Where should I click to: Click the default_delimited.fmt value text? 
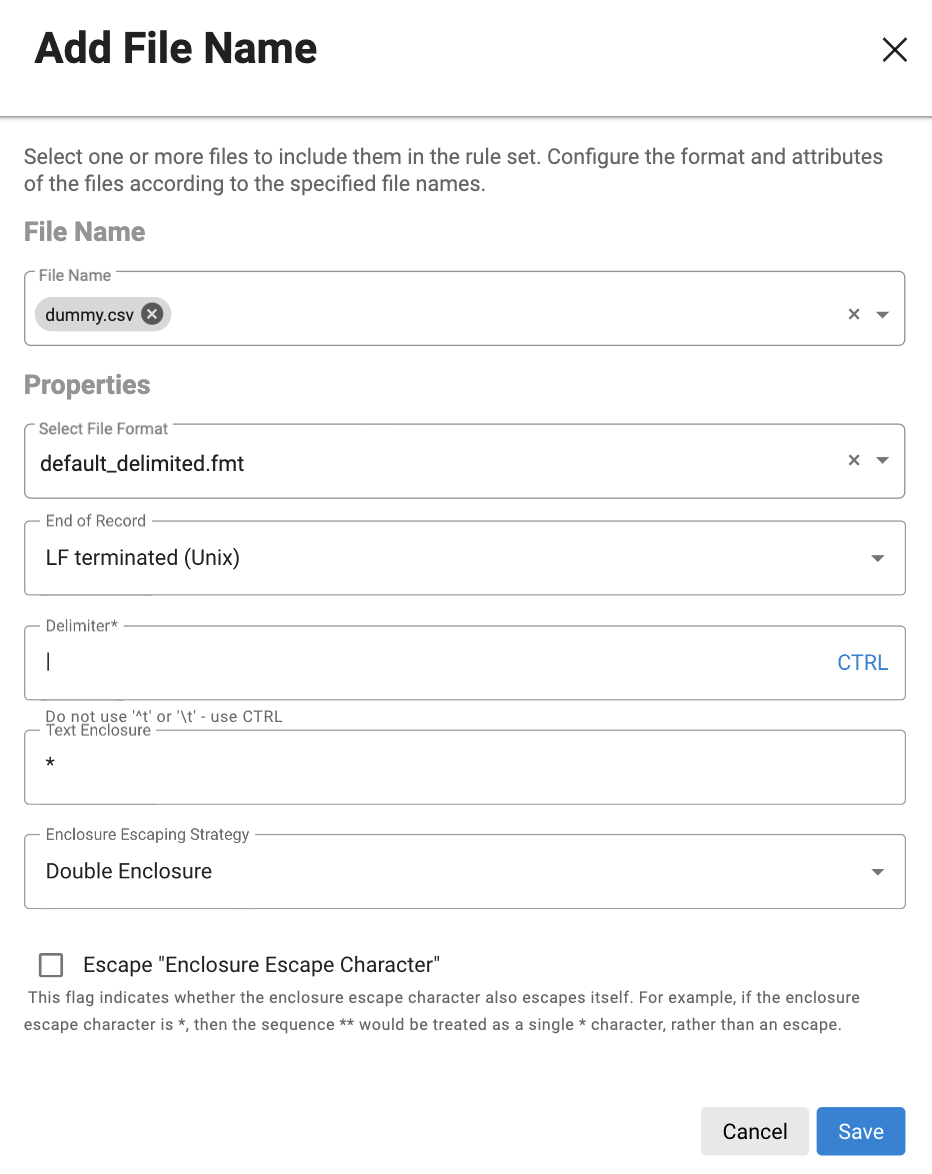[142, 463]
